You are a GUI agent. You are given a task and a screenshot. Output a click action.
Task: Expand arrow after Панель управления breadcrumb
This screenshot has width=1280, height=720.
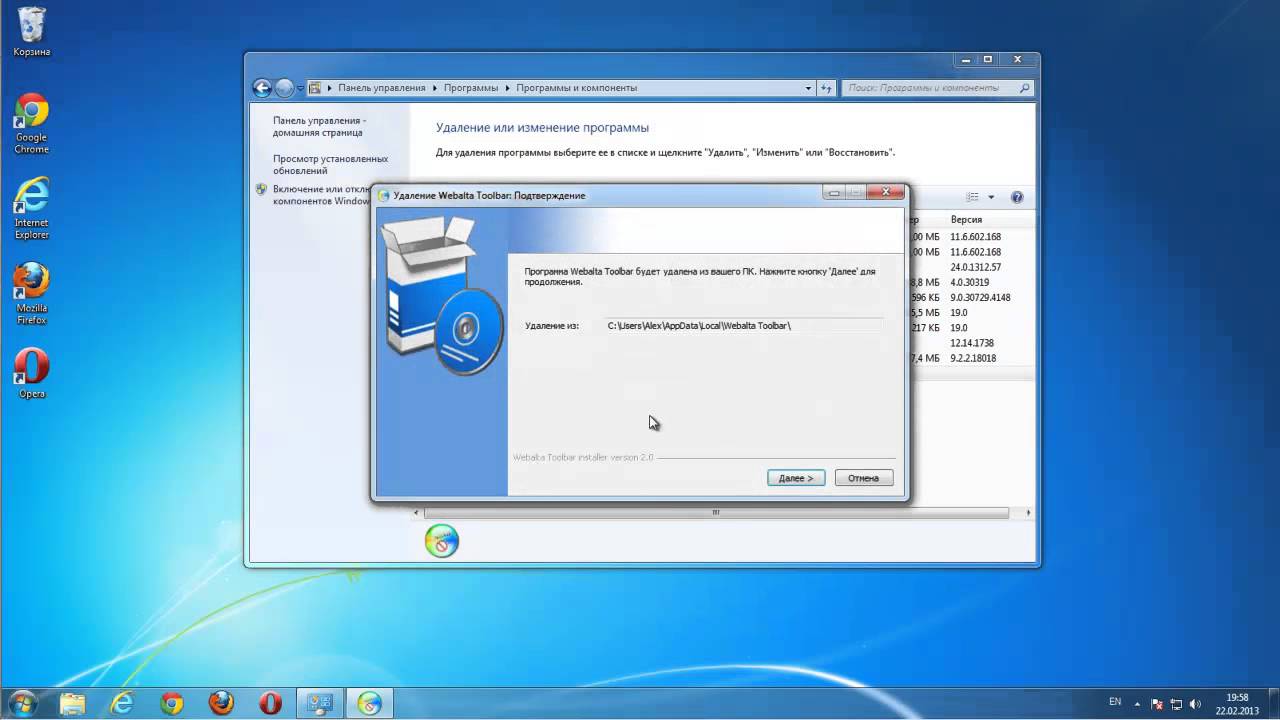(435, 88)
